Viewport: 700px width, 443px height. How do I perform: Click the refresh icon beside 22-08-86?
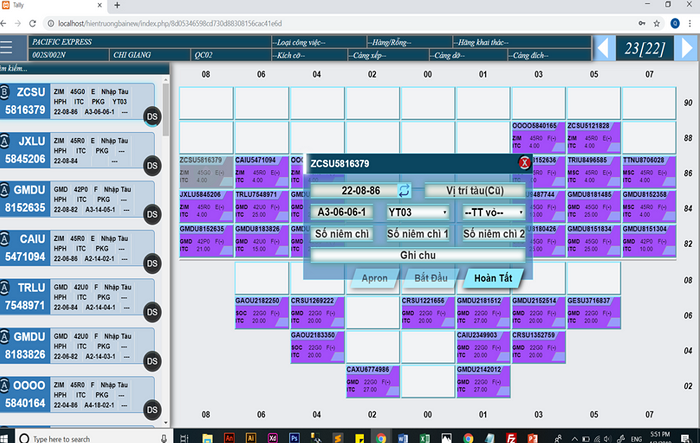pos(404,190)
